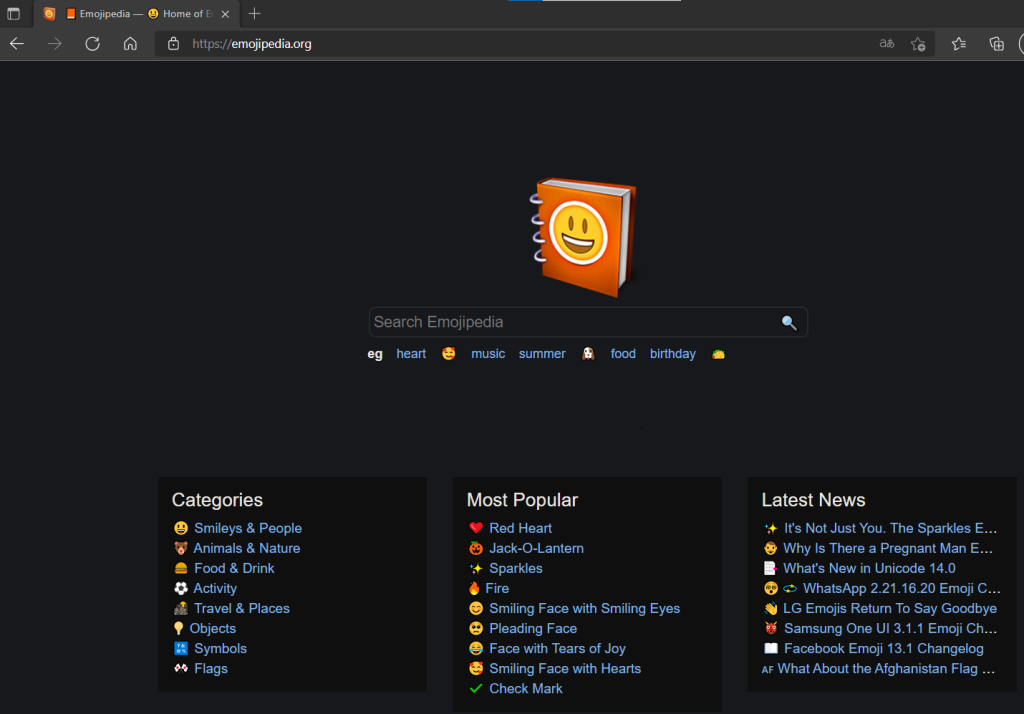Read the Pregnant Man news article
The image size is (1024, 714).
(888, 548)
